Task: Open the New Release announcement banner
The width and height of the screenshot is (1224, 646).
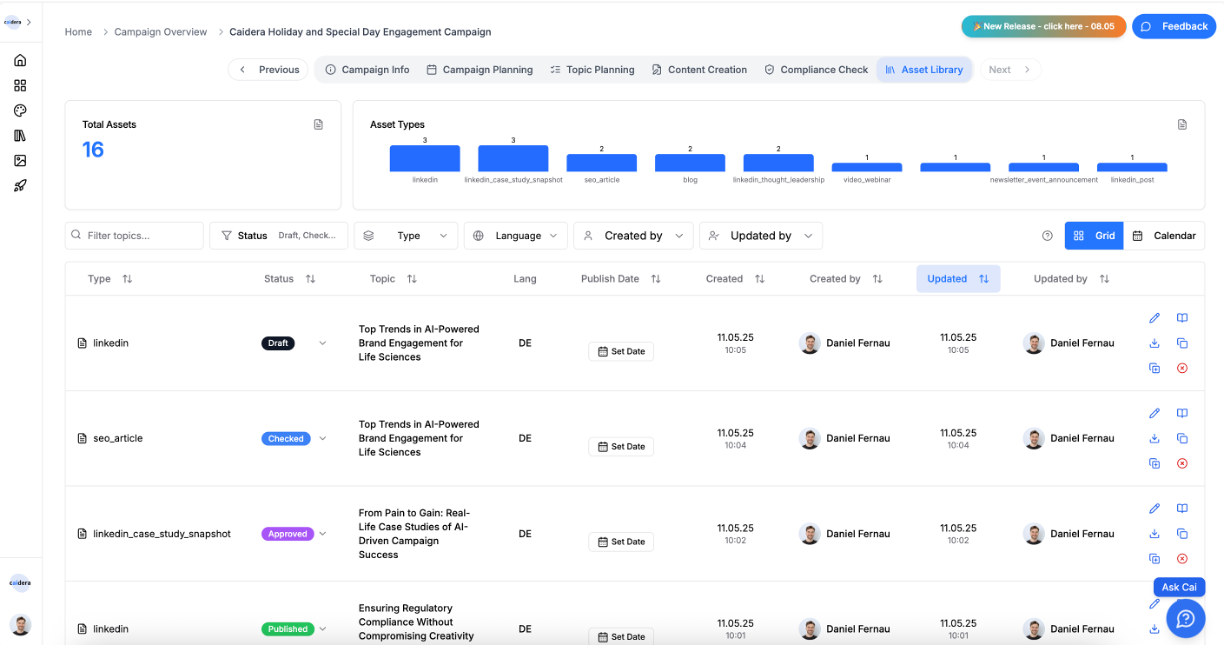Action: (1043, 26)
